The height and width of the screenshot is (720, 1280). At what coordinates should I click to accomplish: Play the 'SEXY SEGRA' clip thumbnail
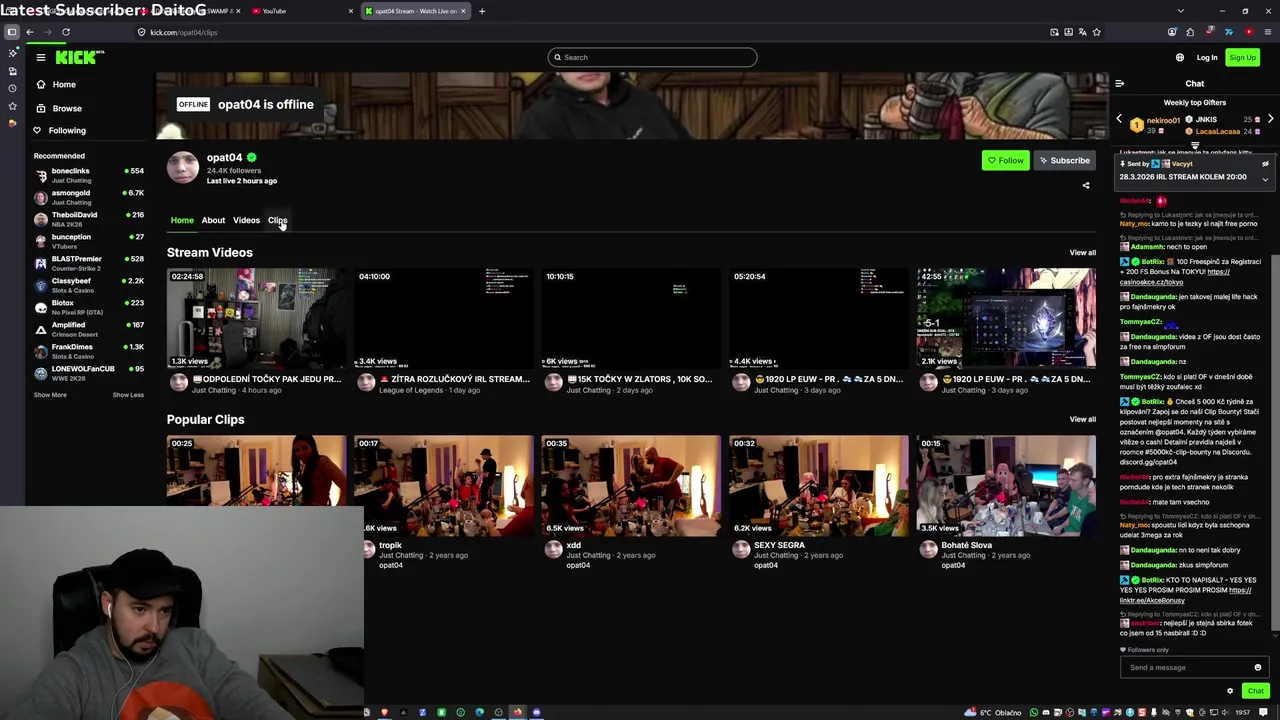point(818,485)
